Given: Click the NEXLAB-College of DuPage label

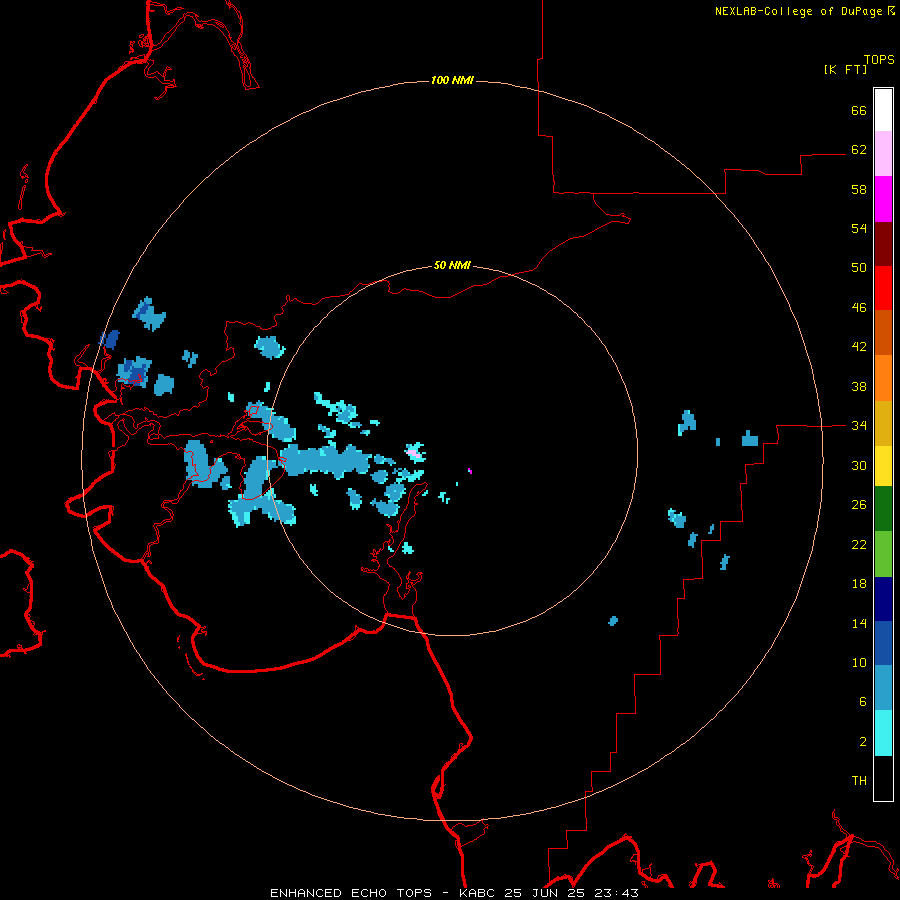Looking at the screenshot, I should tap(804, 11).
